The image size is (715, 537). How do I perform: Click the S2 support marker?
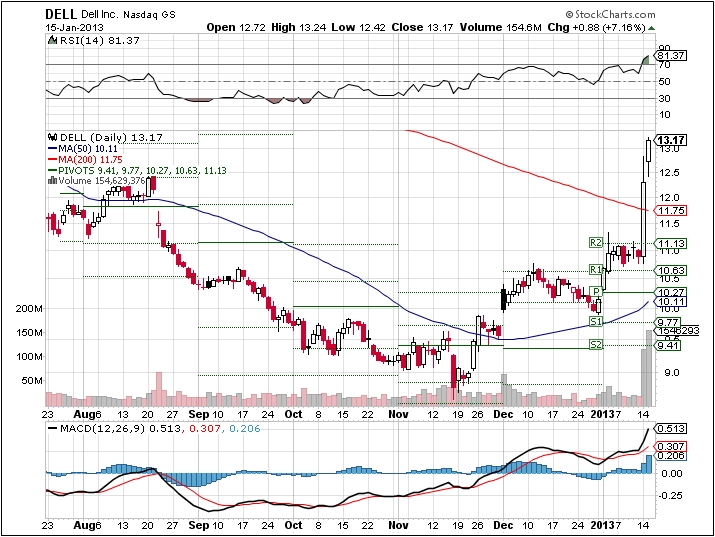[x=596, y=345]
